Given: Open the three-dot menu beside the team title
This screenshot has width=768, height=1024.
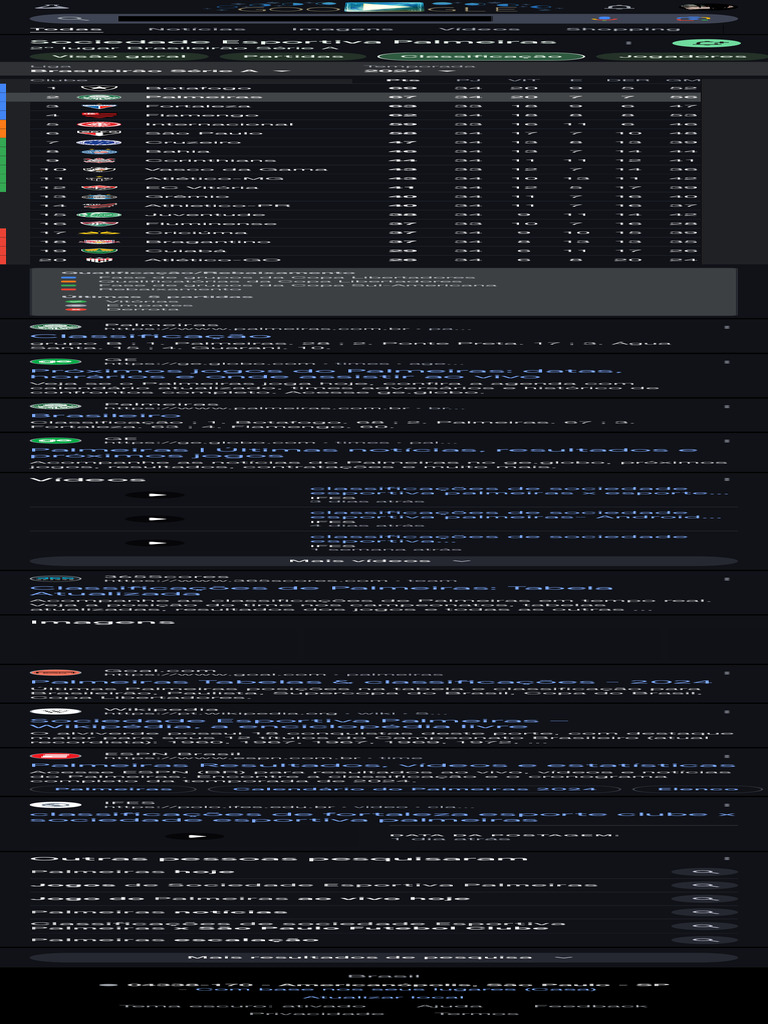Looking at the screenshot, I should tap(629, 43).
